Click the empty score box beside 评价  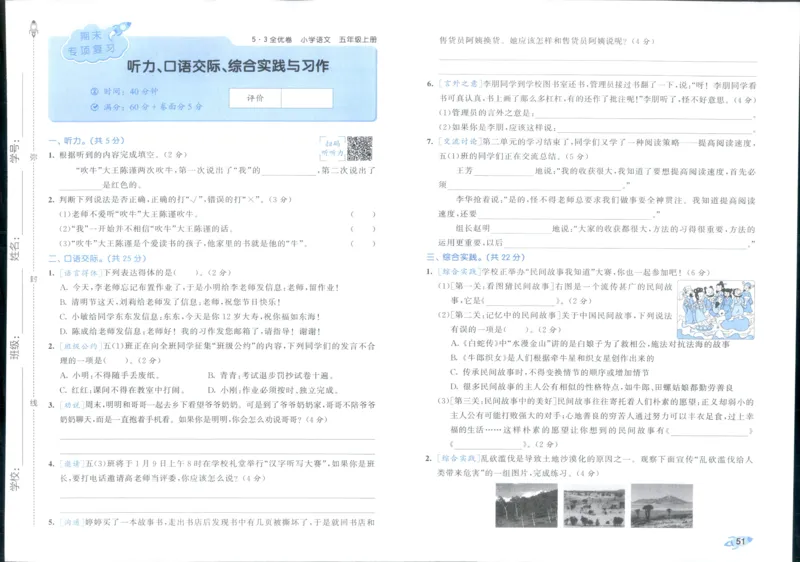click(x=307, y=98)
